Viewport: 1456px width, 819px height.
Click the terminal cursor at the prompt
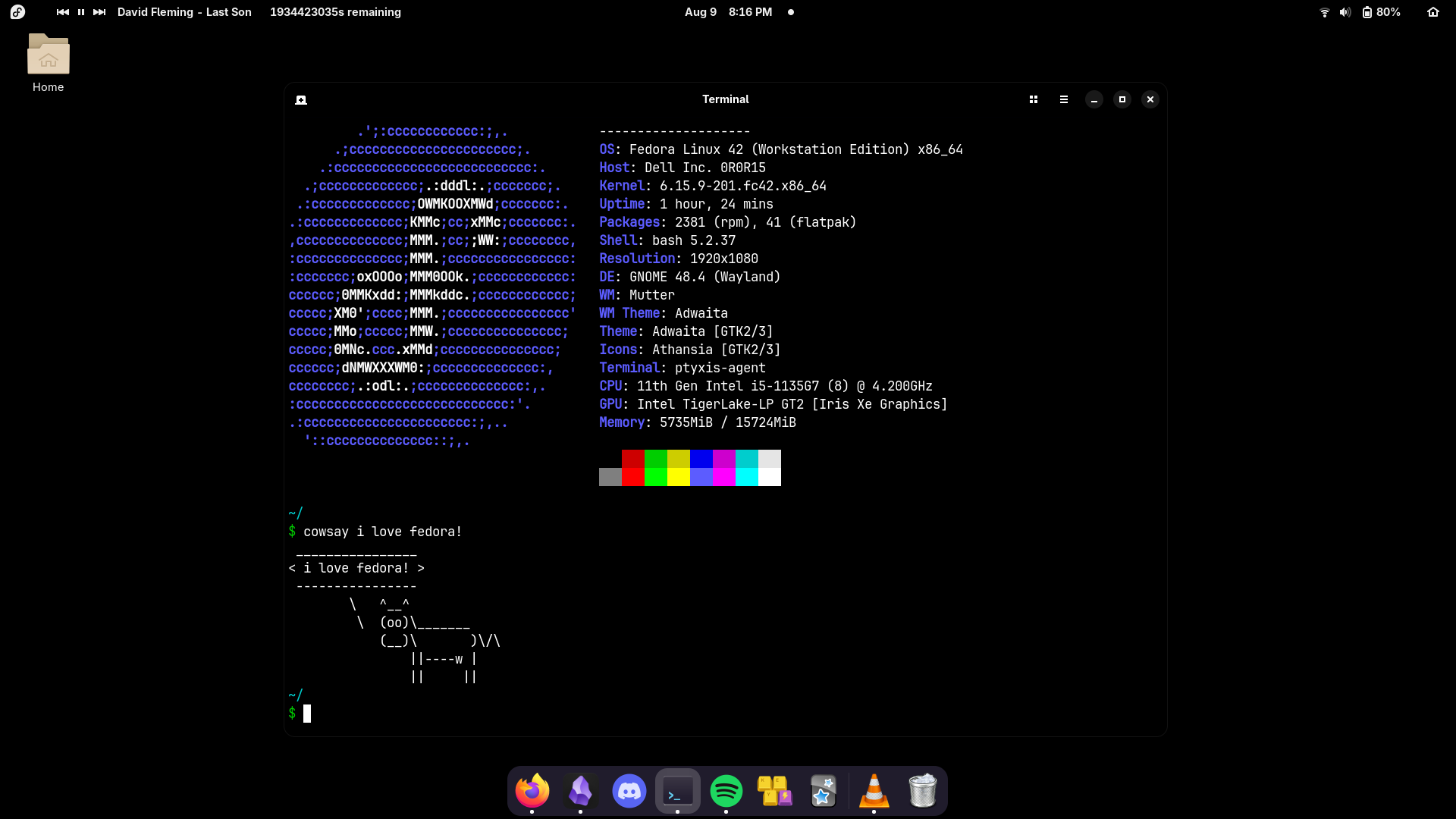(307, 714)
